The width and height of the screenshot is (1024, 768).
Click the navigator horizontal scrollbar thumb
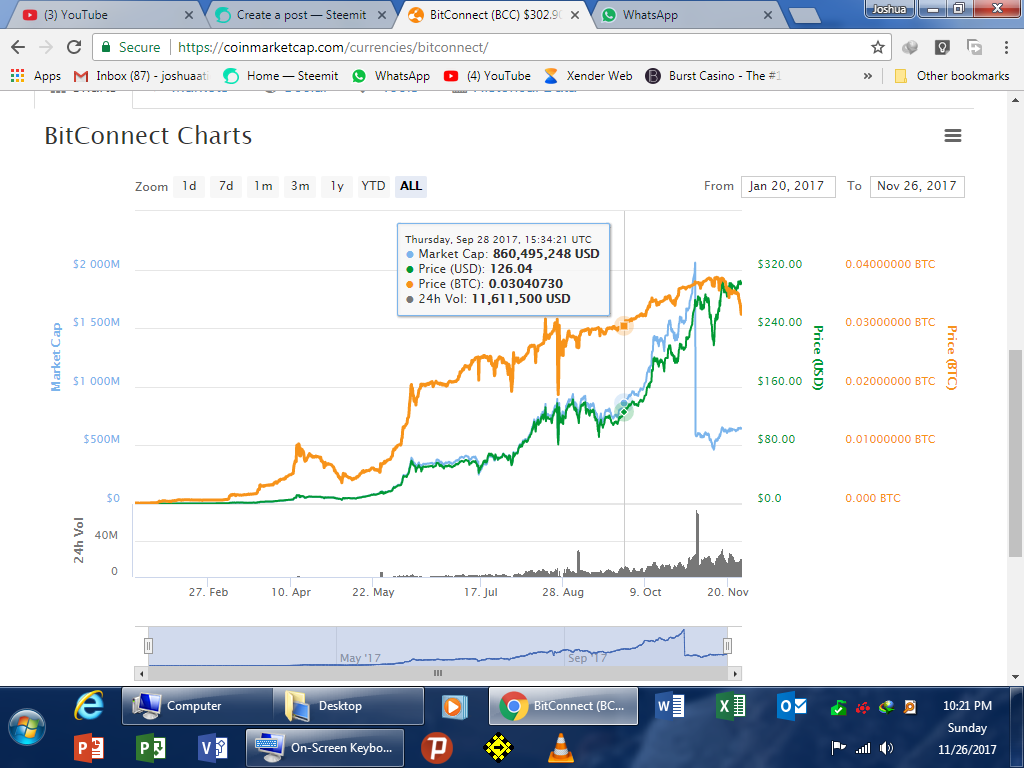(438, 673)
